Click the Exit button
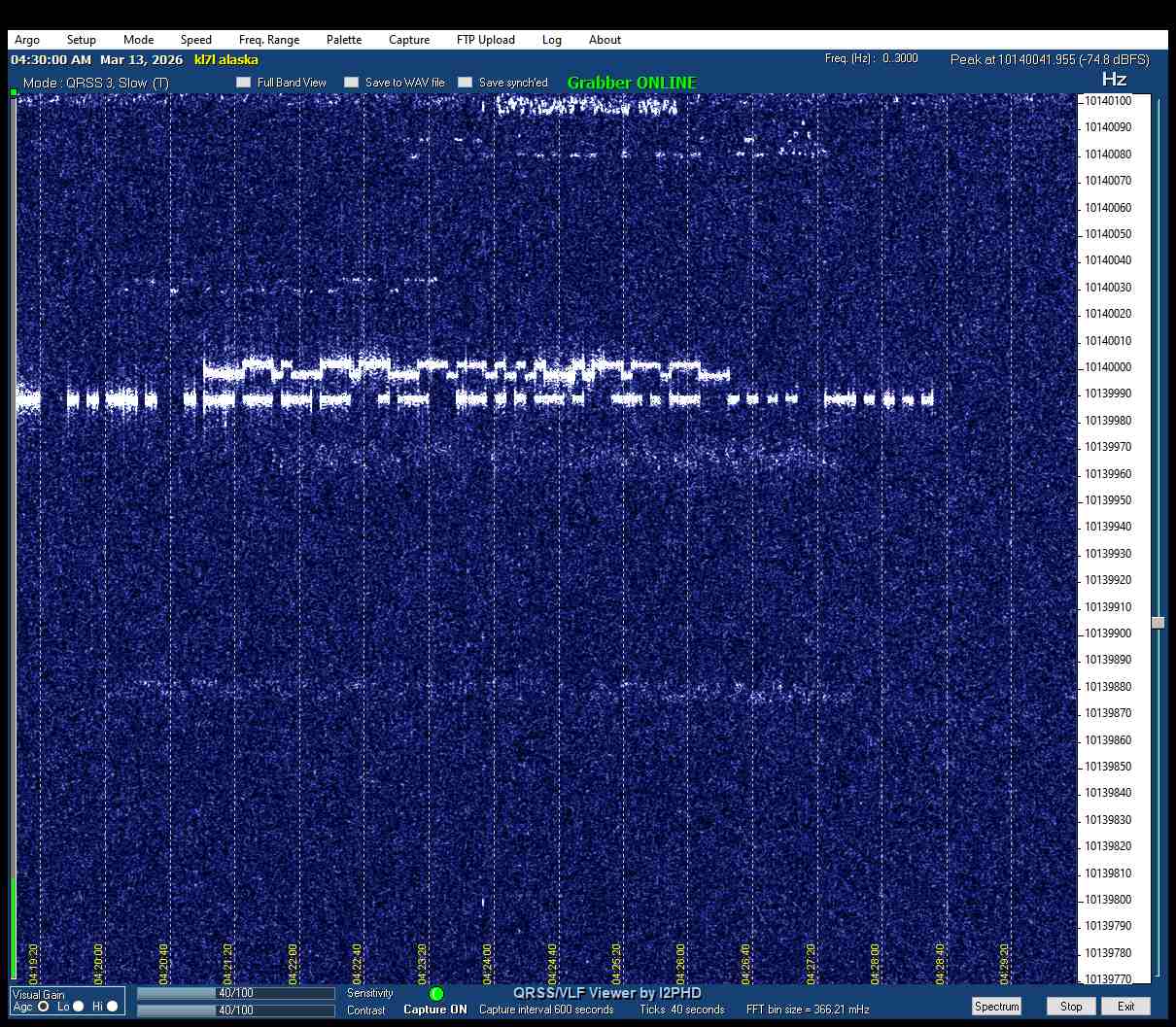Viewport: 1176px width, 1027px height. coord(1125,1007)
